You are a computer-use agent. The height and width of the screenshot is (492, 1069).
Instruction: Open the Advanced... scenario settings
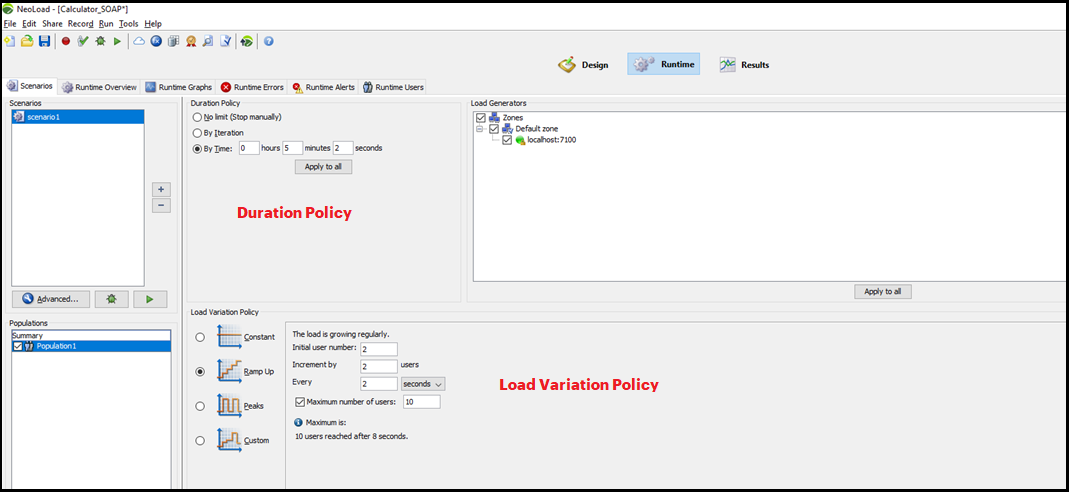pos(50,298)
